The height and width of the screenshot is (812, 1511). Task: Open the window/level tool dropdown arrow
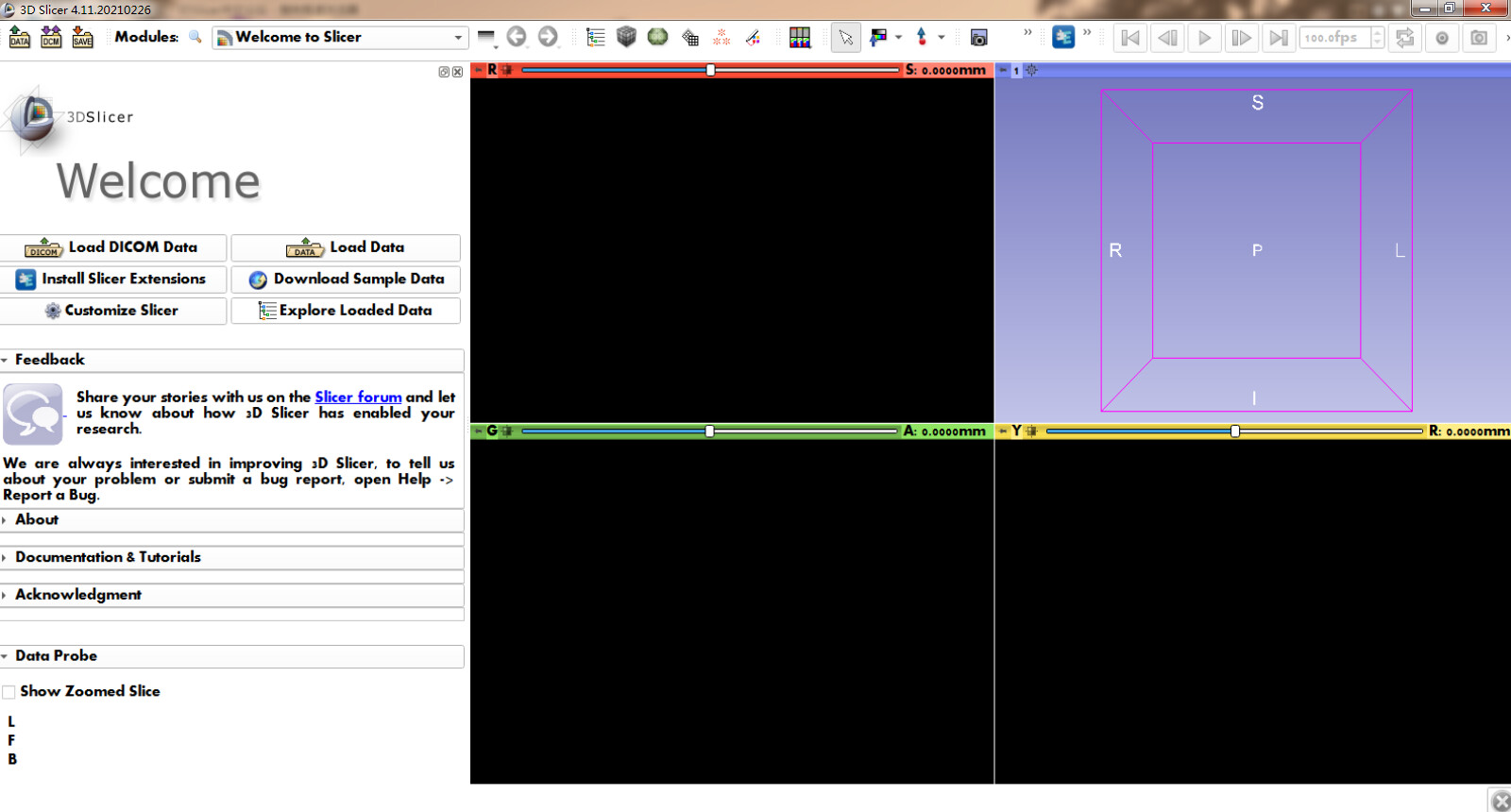(898, 37)
